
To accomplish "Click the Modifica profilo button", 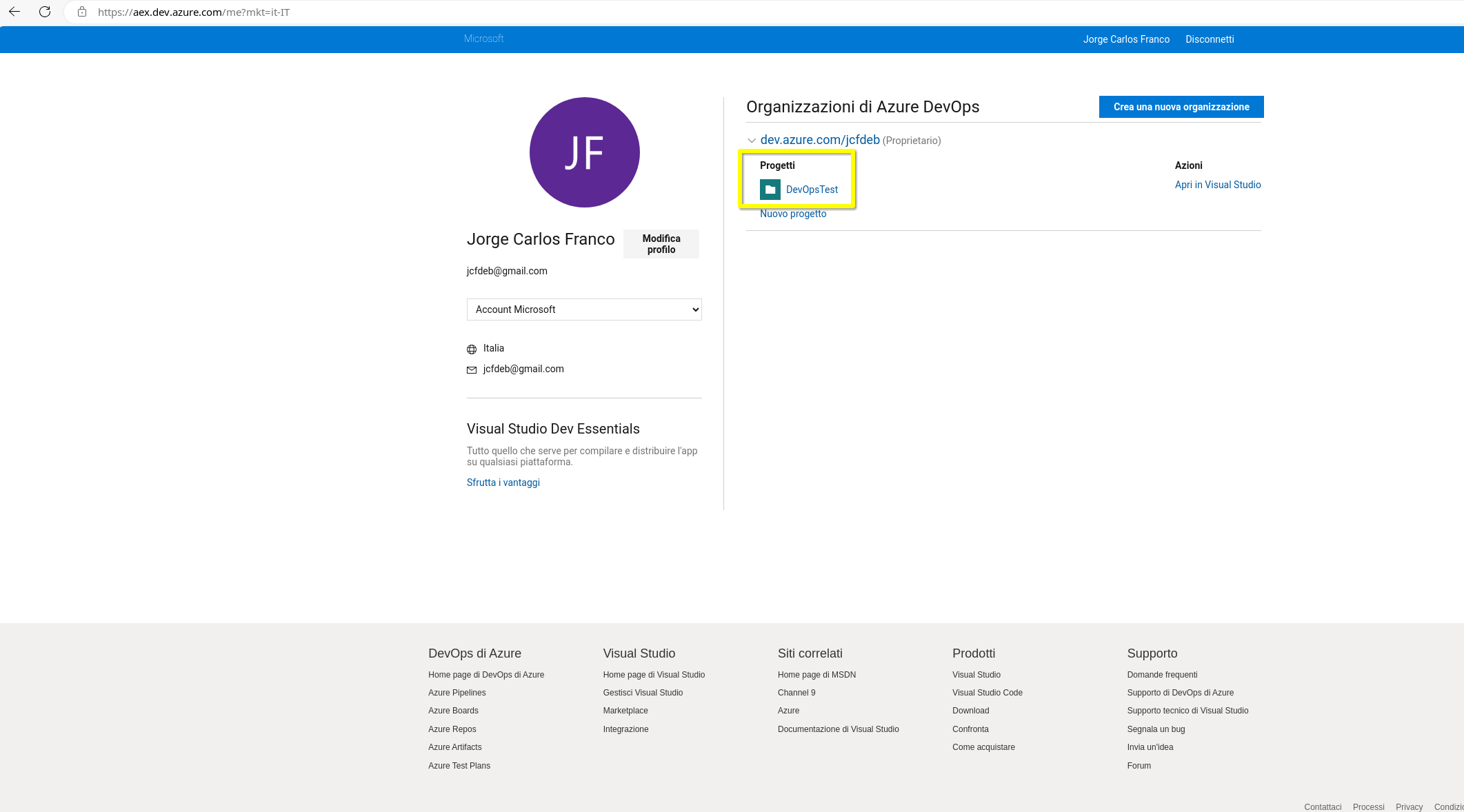I will 660,243.
